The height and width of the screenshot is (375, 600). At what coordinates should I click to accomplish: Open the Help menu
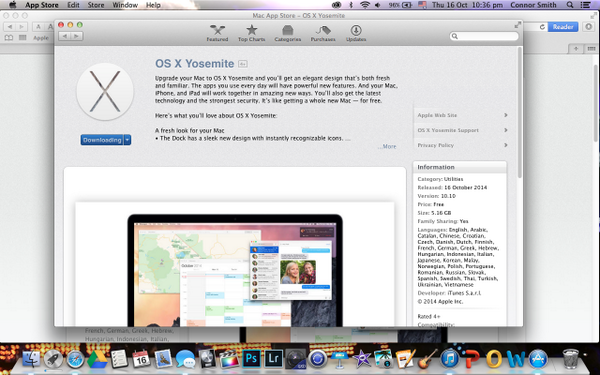153,5
